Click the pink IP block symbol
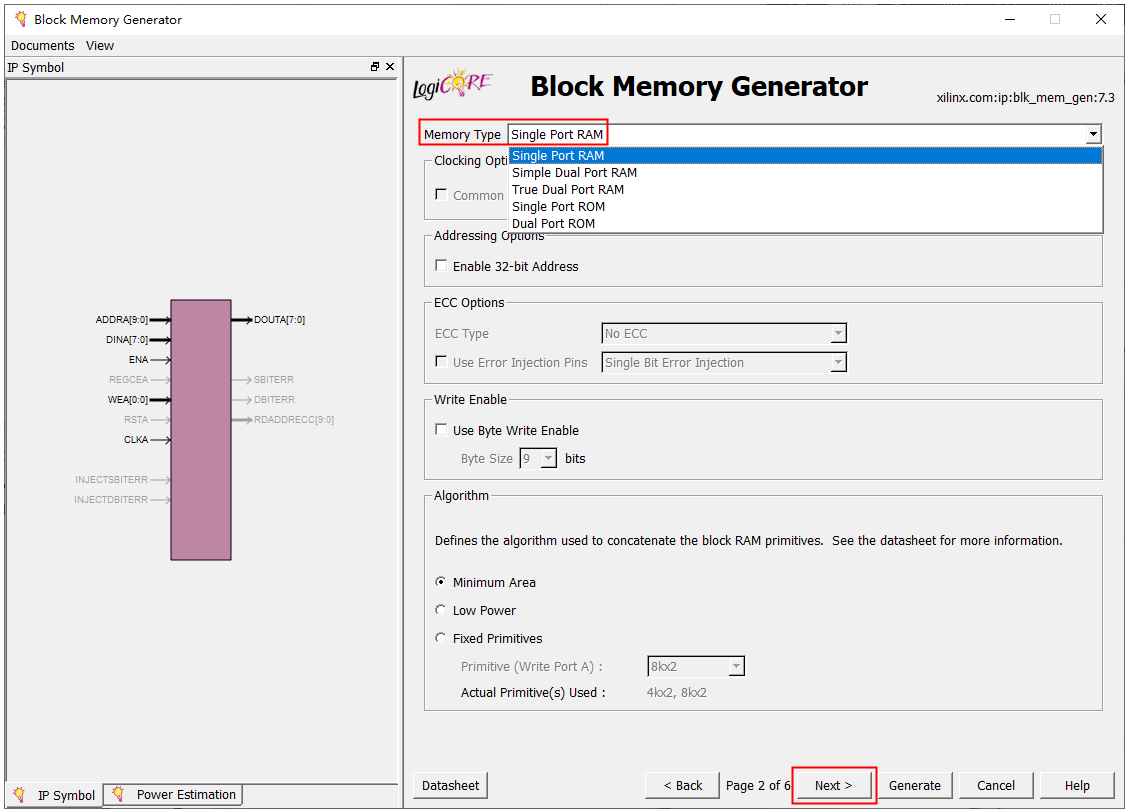The height and width of the screenshot is (812, 1128). (201, 429)
